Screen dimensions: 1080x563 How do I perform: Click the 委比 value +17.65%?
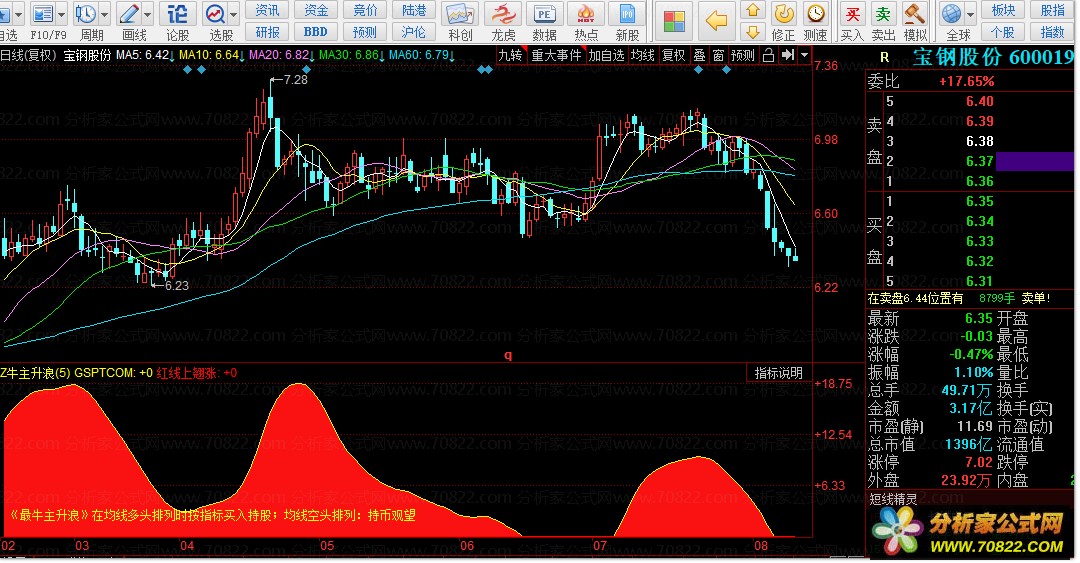pyautogui.click(x=966, y=81)
